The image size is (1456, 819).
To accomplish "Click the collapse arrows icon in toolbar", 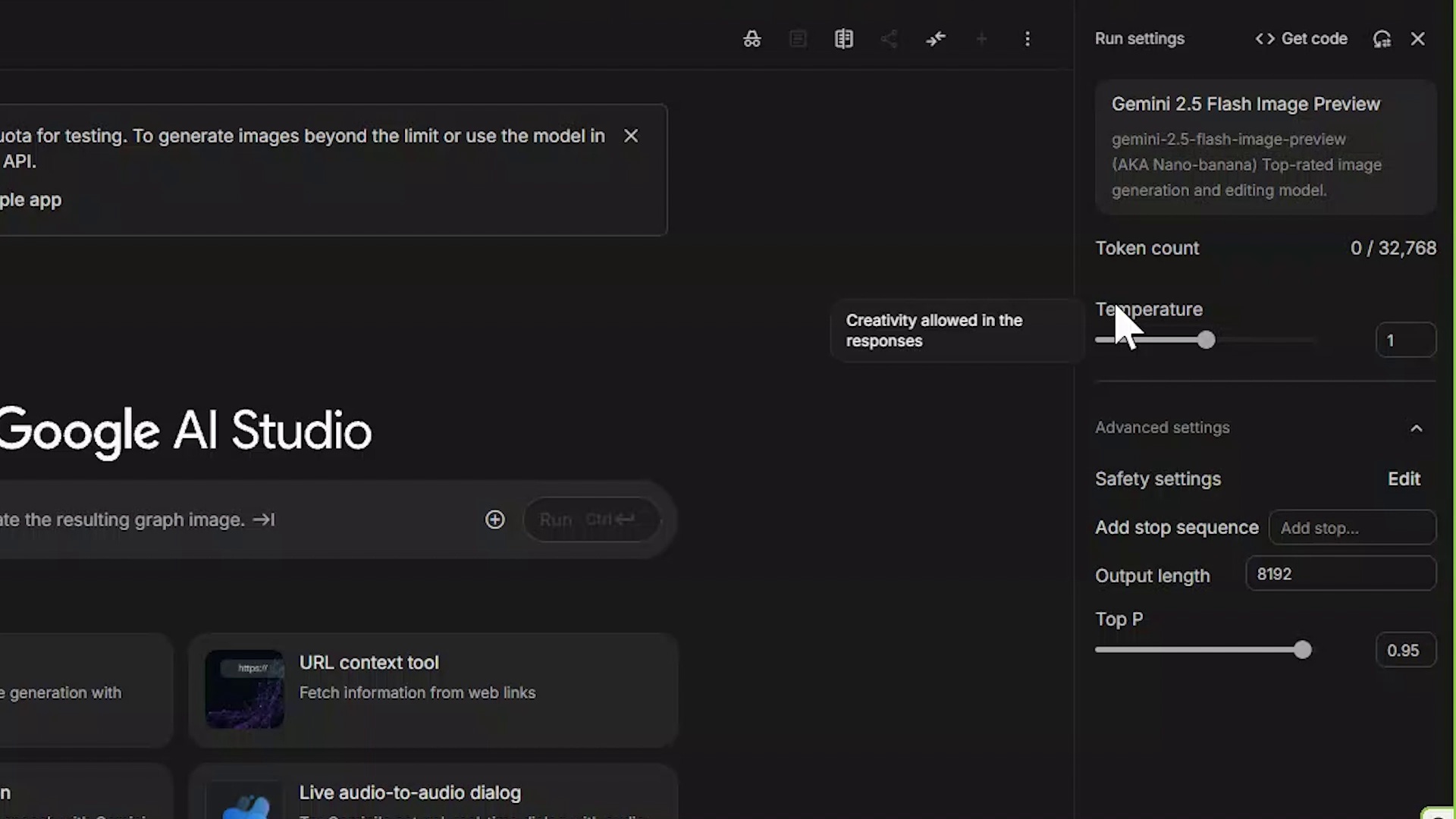I will click(936, 39).
